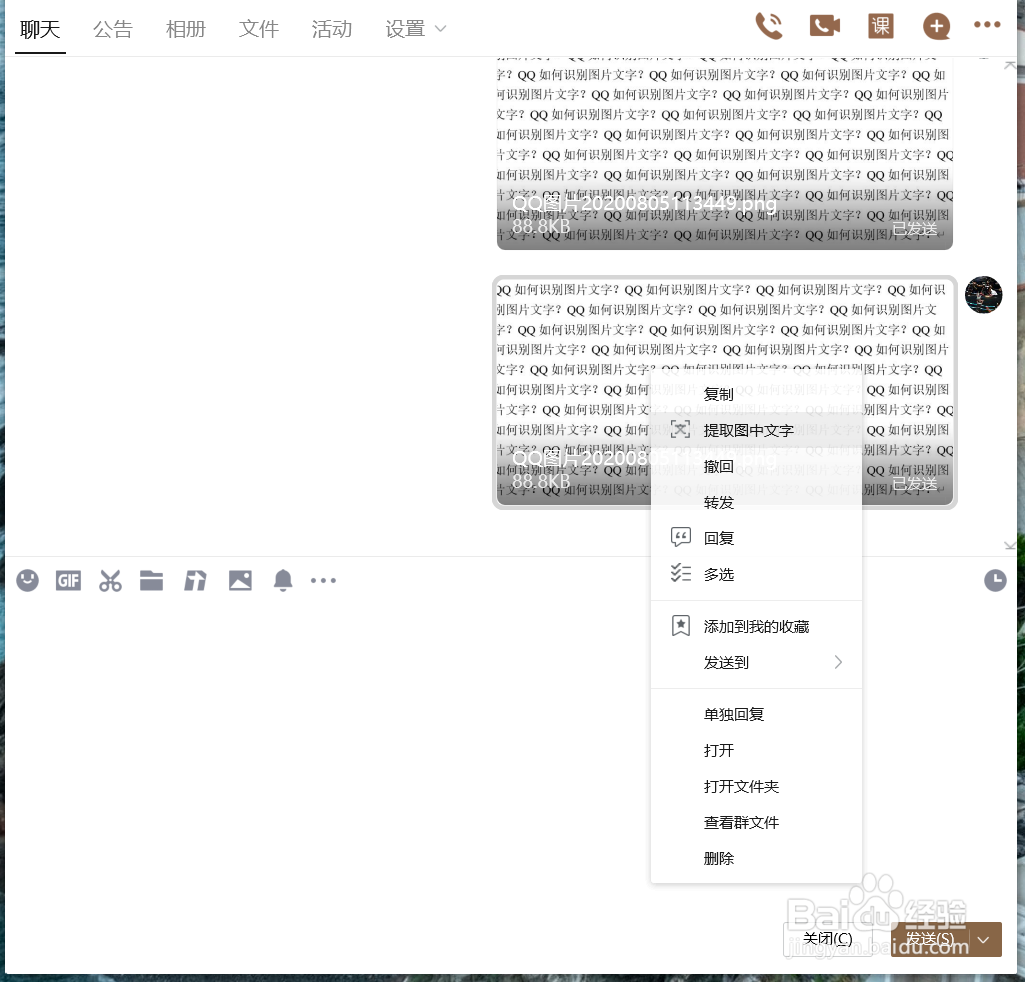Send a file using the folder icon
This screenshot has height=982, width=1025.
tap(151, 580)
